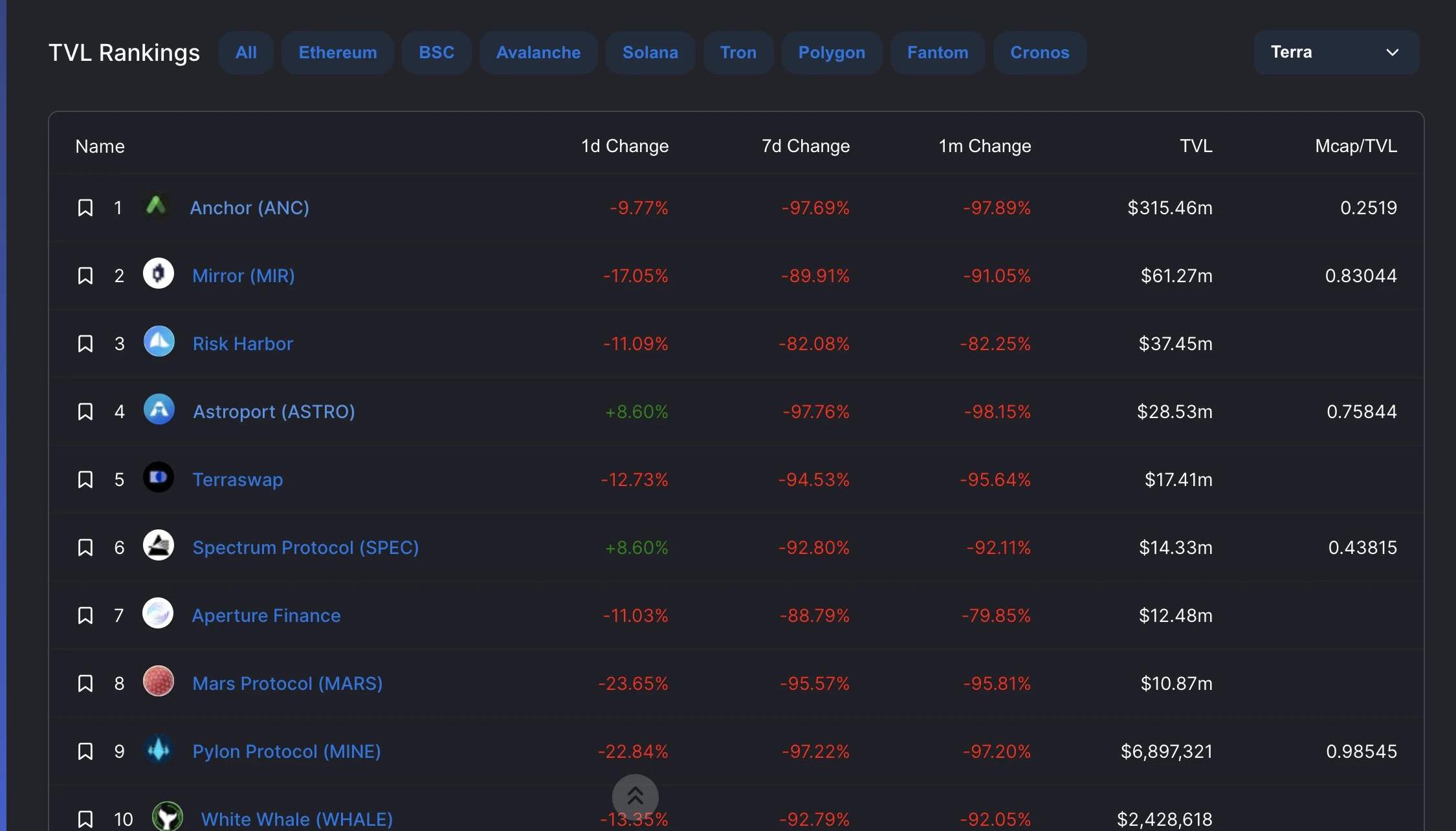Click the Spectrum Protocol logo icon
Viewport: 1456px width, 831px height.
coord(159,546)
